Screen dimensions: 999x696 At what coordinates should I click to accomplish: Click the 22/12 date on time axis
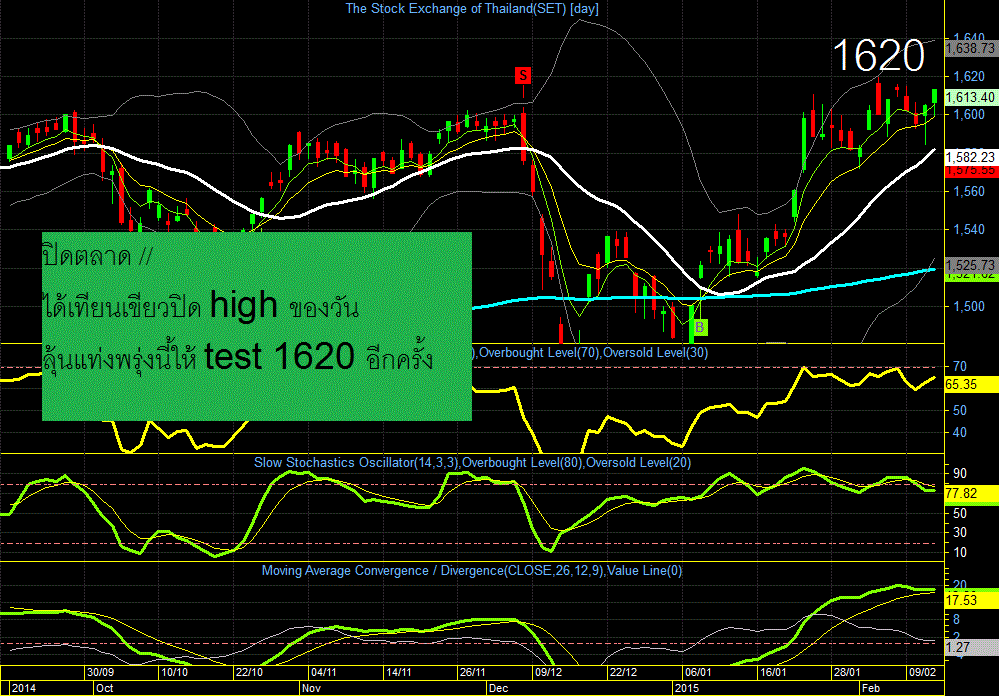pyautogui.click(x=622, y=672)
